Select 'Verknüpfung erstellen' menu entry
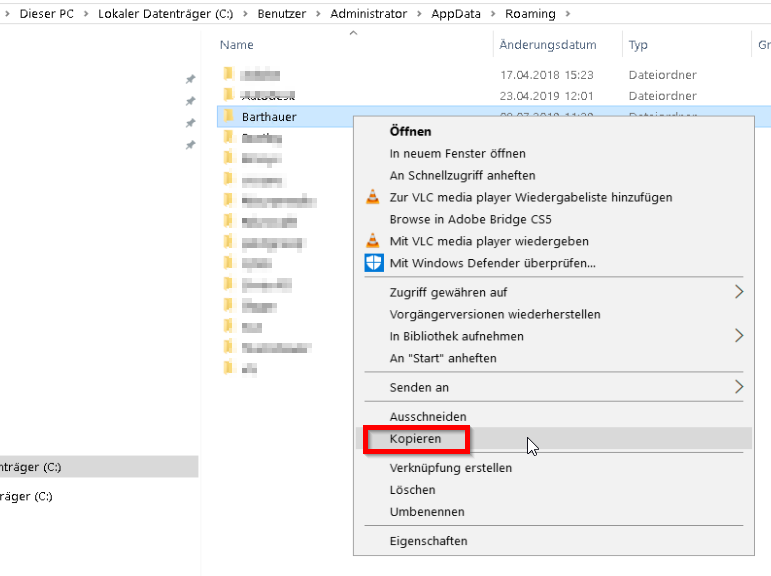 pos(450,468)
